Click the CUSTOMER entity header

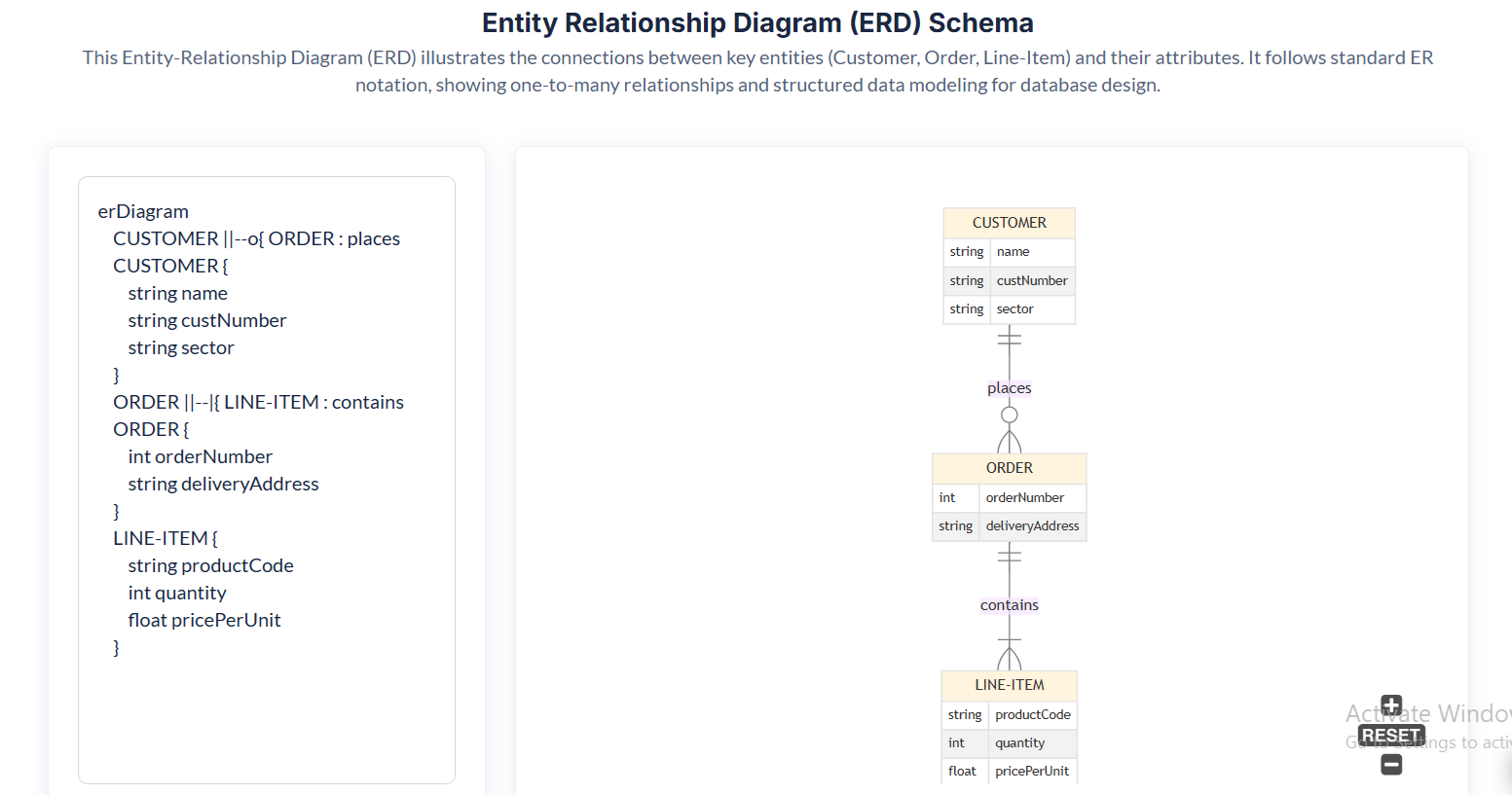(x=1009, y=223)
